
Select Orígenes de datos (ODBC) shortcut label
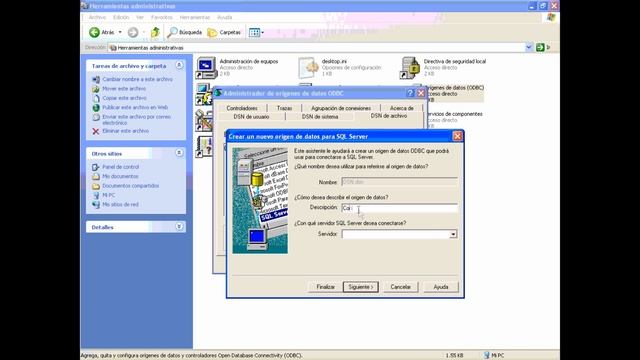point(455,88)
